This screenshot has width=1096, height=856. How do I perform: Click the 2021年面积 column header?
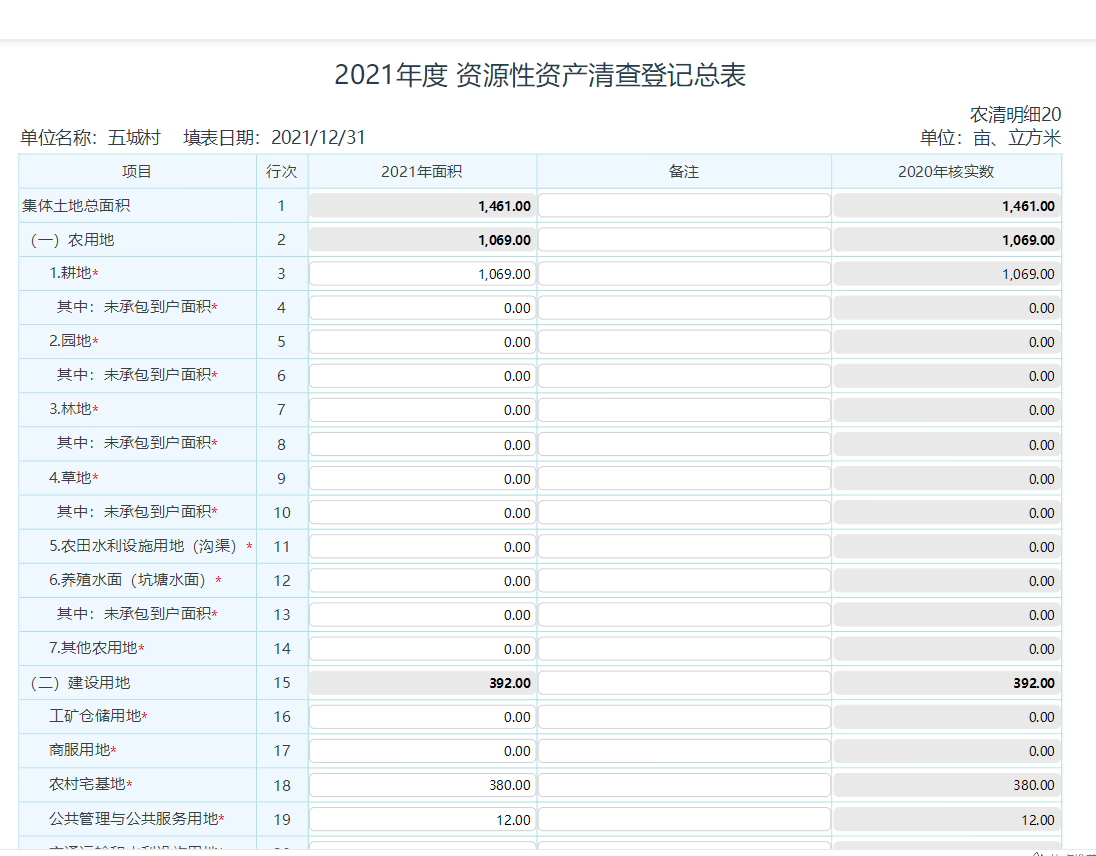coord(421,172)
